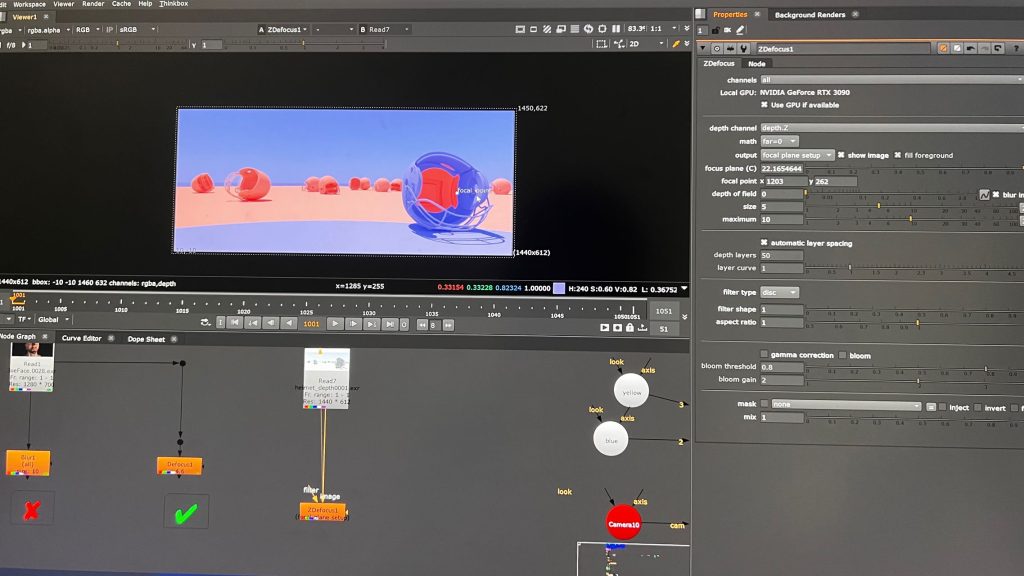
Task: Click the orange node color tile icon
Action: pyautogui.click(x=943, y=48)
